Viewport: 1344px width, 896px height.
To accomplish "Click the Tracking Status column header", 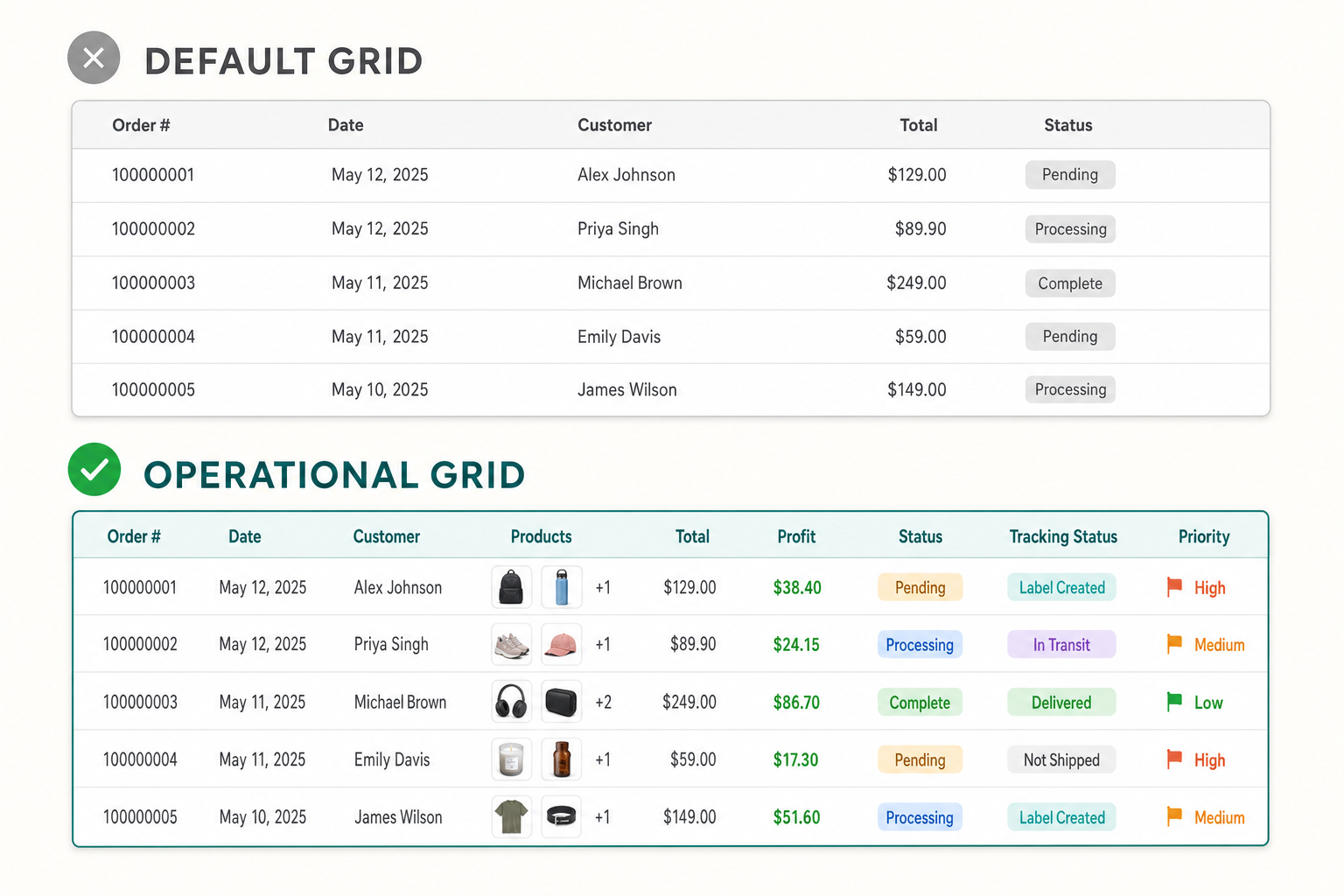I will click(x=1063, y=536).
